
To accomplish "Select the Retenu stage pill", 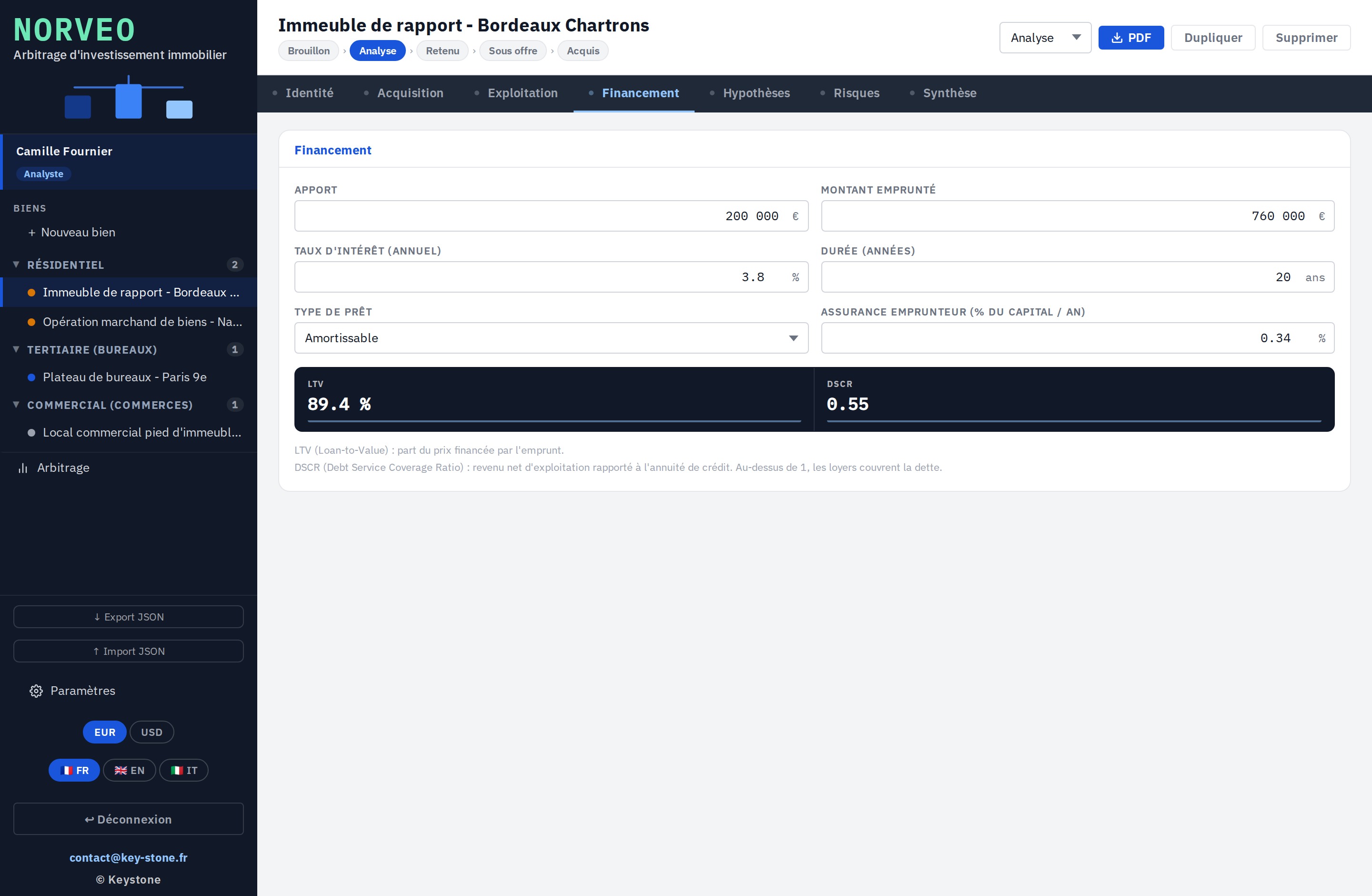I will click(x=442, y=51).
